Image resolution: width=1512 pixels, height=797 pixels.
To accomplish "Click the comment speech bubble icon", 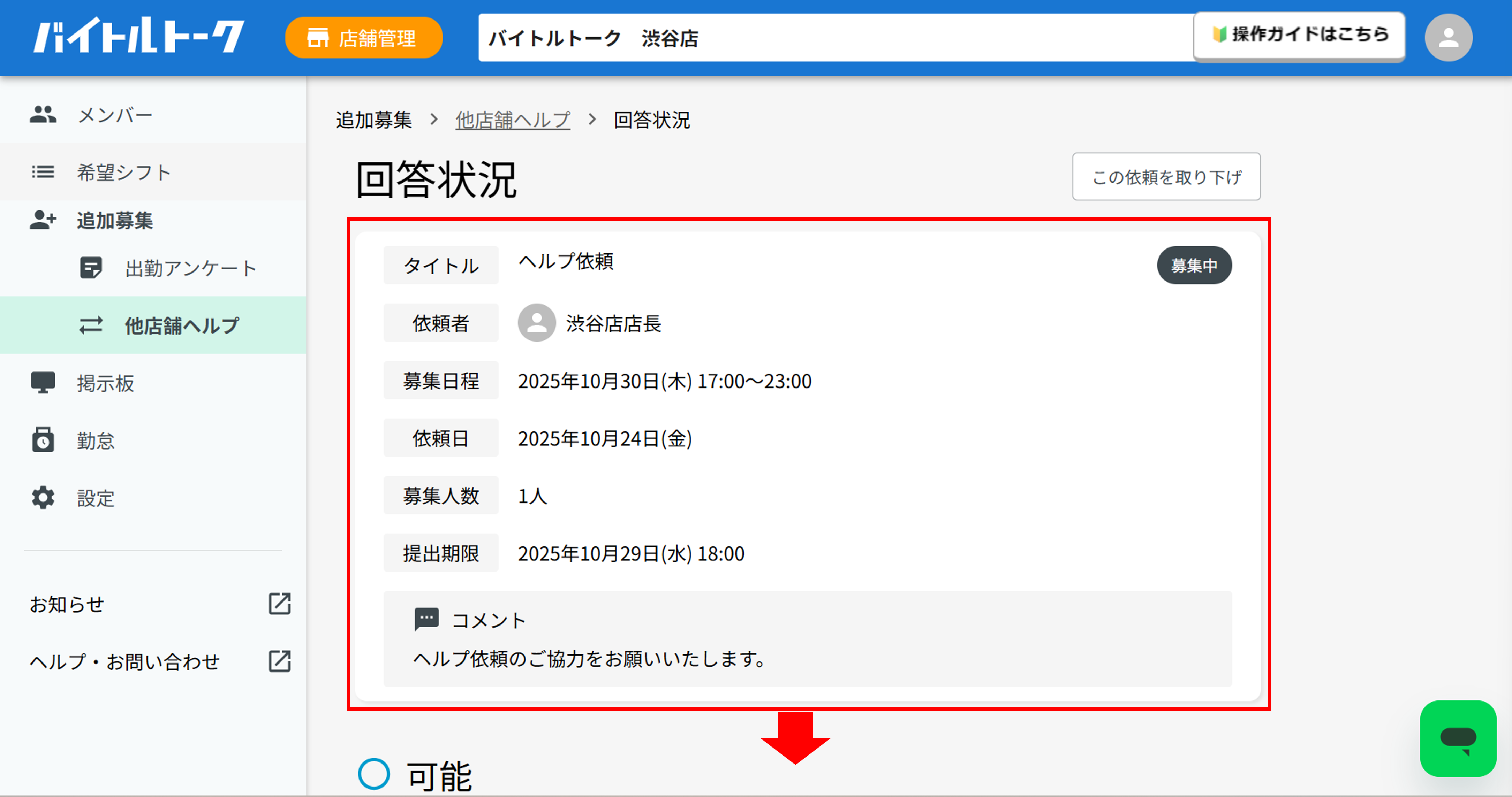I will [x=427, y=619].
